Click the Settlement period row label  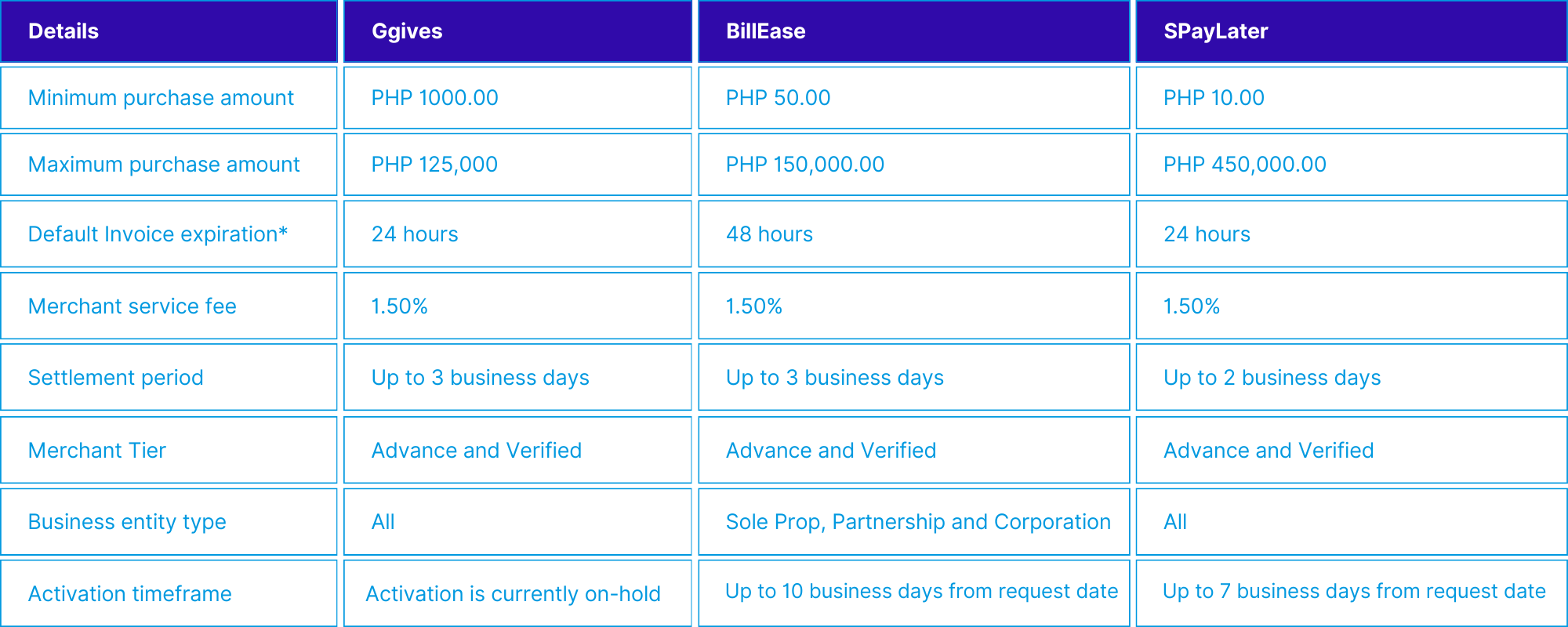click(115, 378)
